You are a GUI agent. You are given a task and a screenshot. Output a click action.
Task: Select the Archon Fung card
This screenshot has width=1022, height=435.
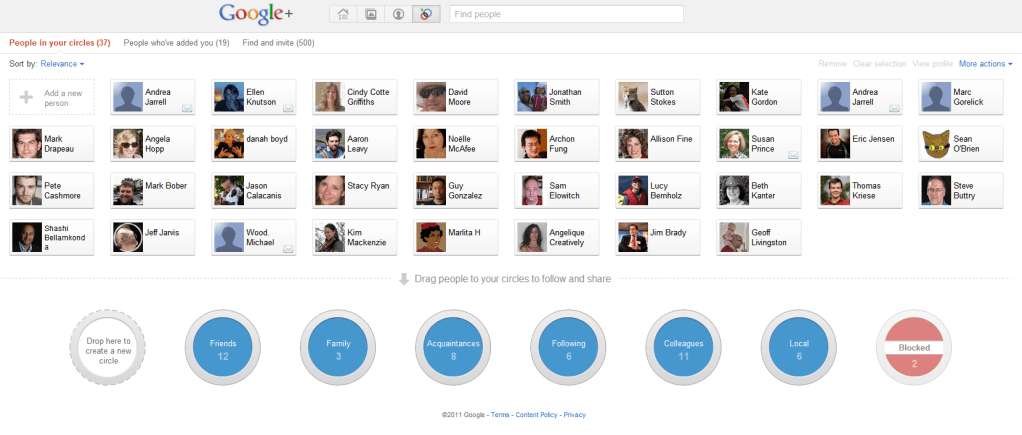(x=557, y=144)
